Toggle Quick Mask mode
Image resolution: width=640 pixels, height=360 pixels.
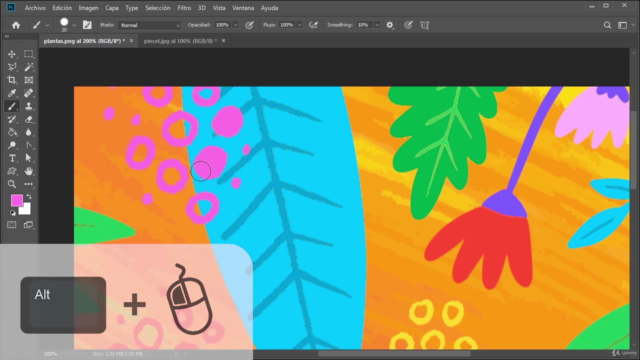click(x=12, y=225)
